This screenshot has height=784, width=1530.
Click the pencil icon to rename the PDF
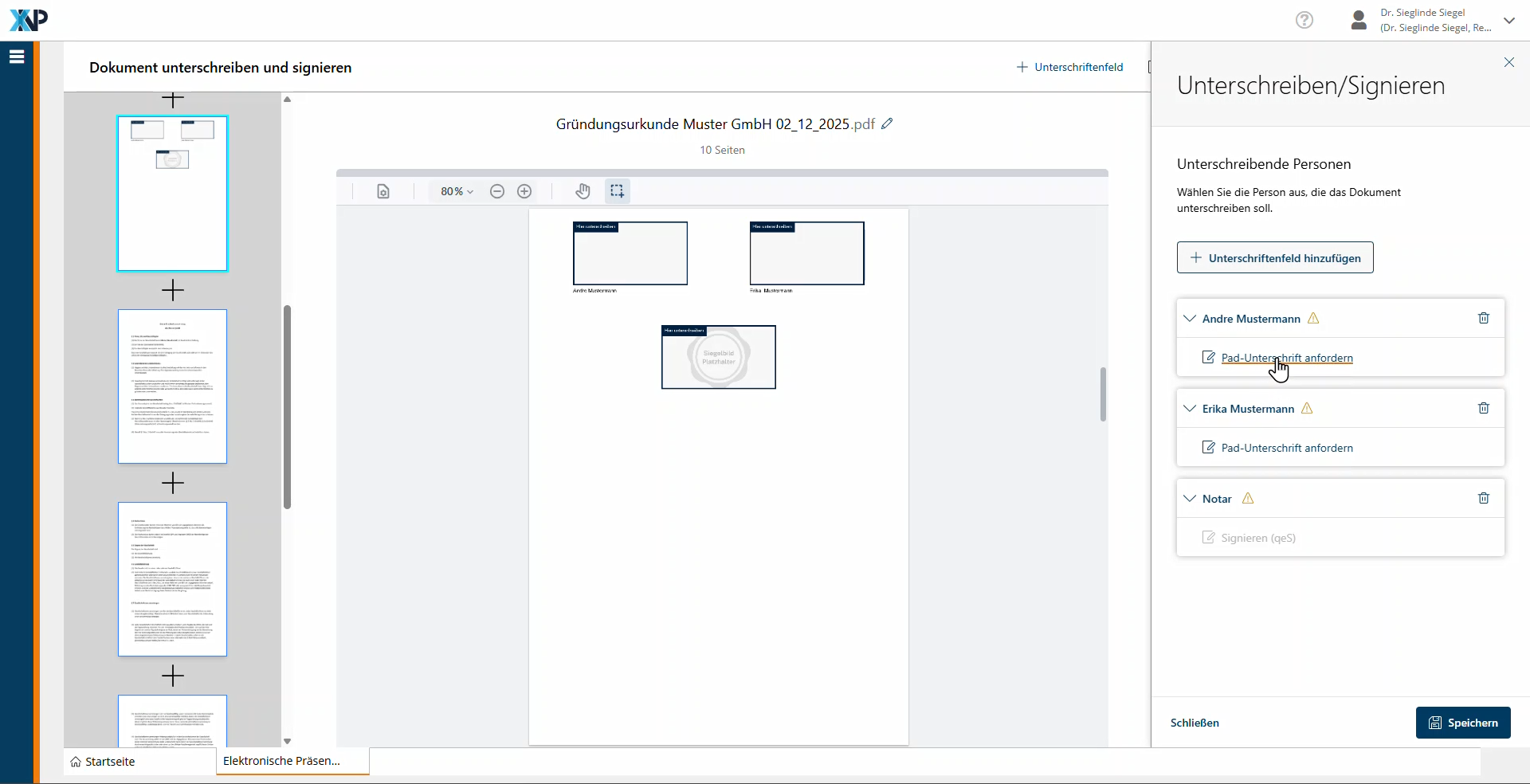(x=887, y=123)
